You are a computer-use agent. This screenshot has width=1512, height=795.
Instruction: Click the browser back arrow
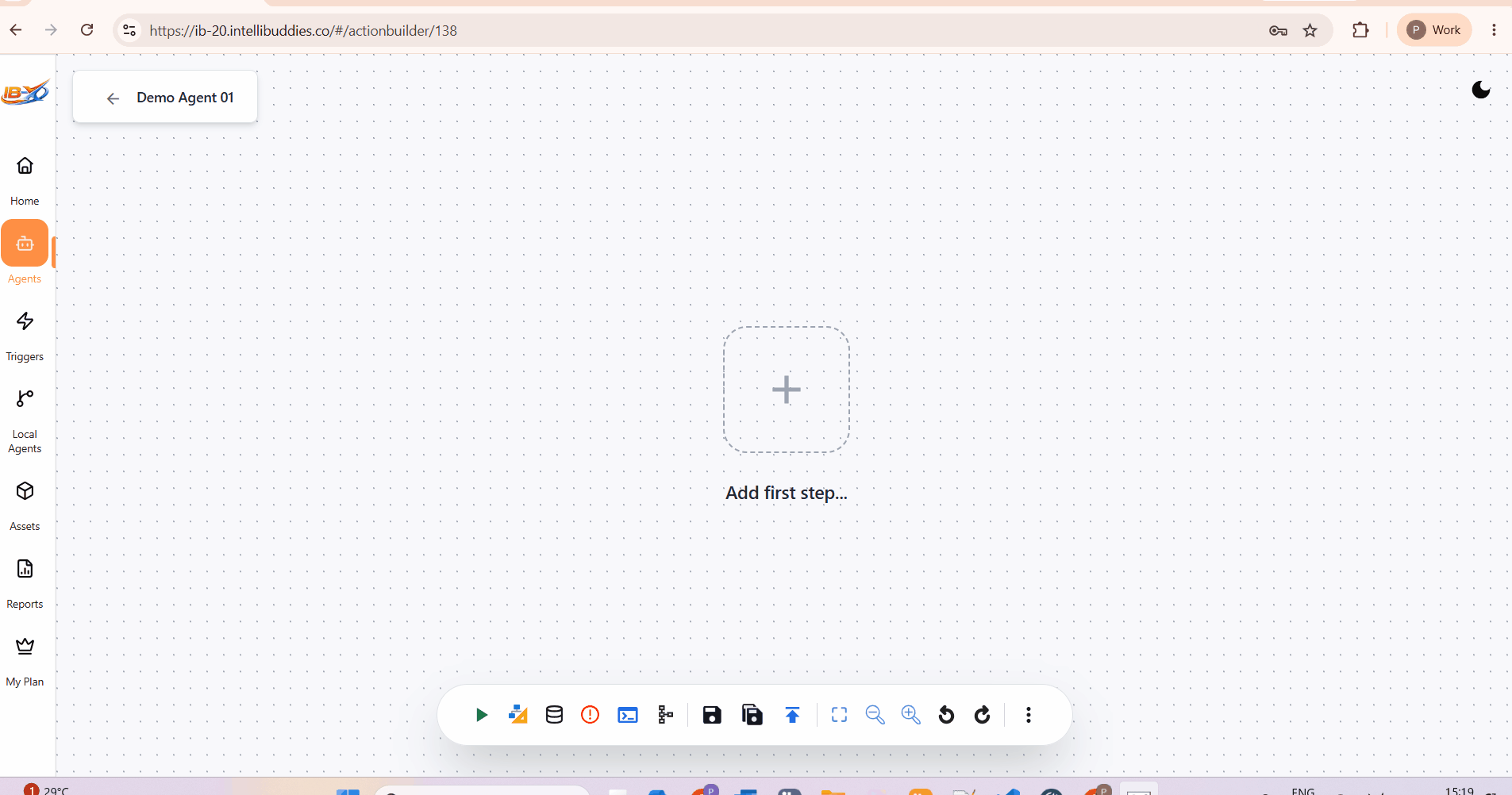click(16, 30)
